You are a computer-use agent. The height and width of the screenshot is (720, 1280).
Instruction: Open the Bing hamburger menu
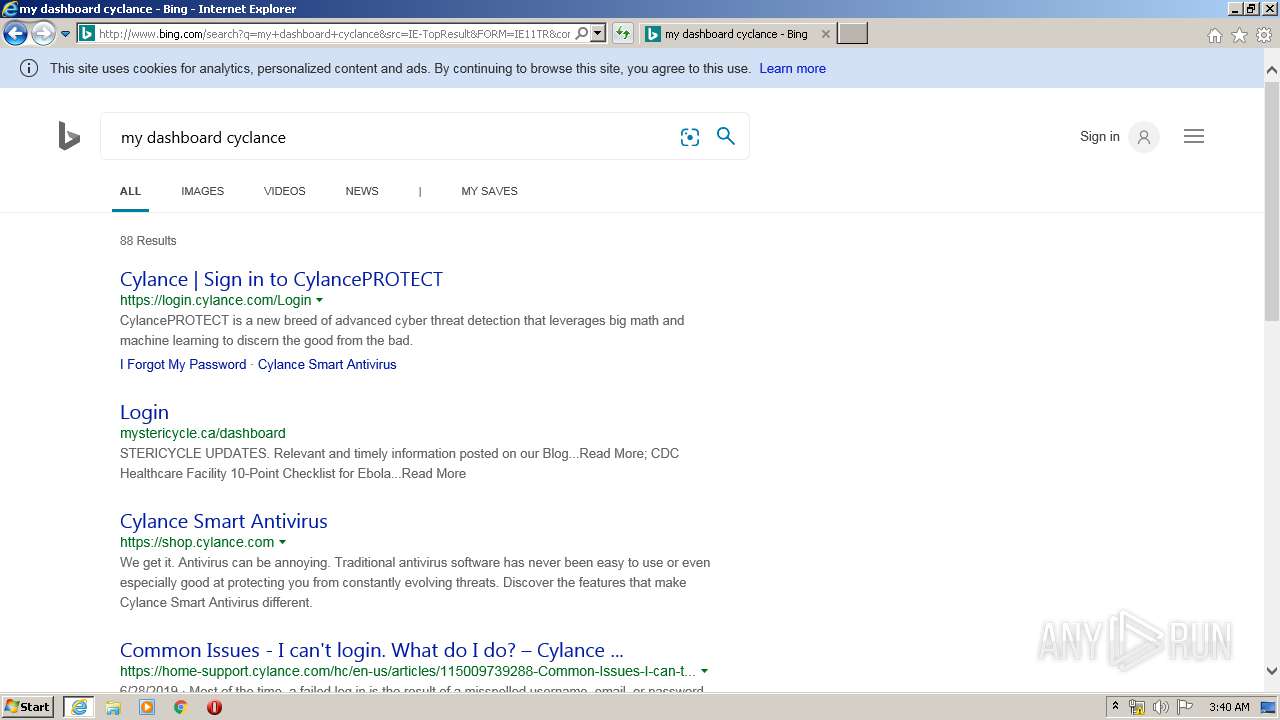[1194, 136]
